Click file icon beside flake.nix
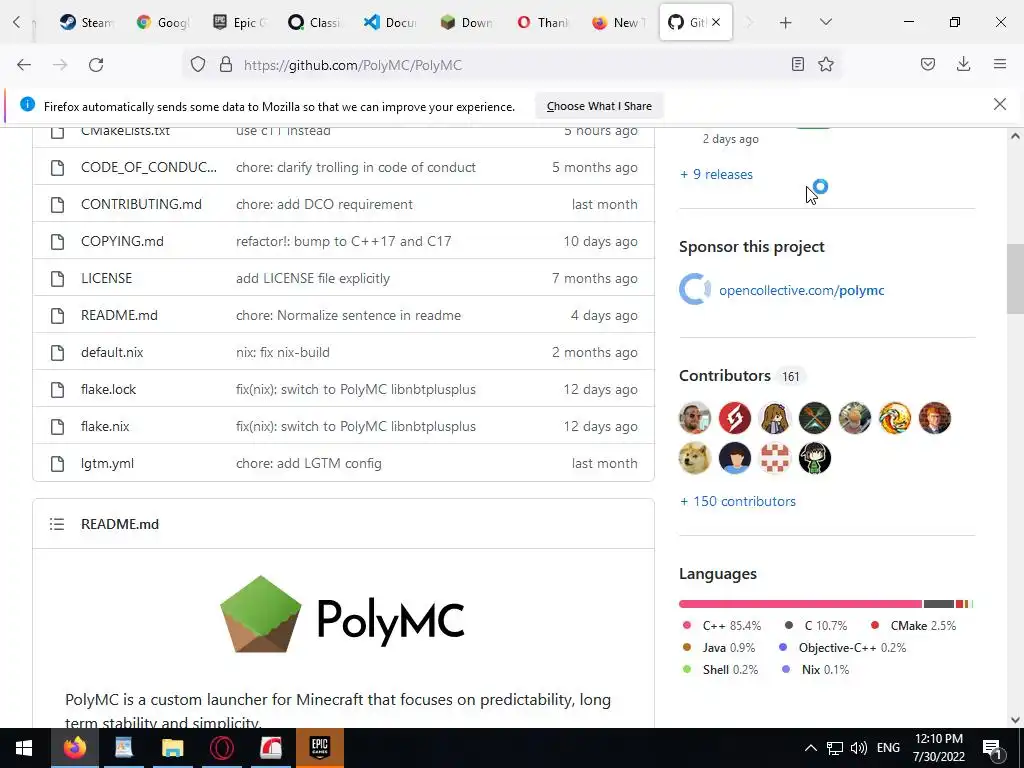Image resolution: width=1024 pixels, height=768 pixels. click(57, 427)
